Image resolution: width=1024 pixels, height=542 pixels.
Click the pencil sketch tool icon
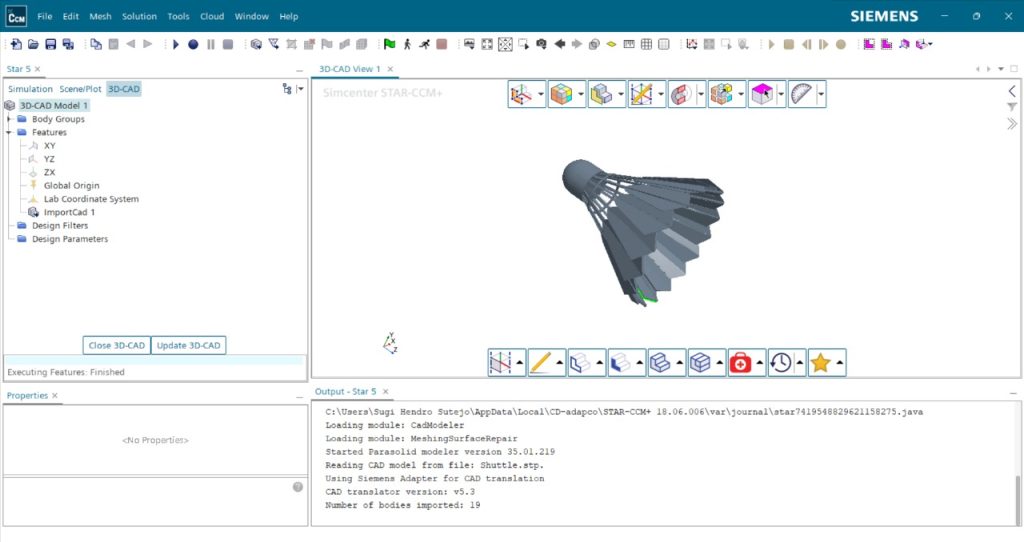click(x=540, y=363)
